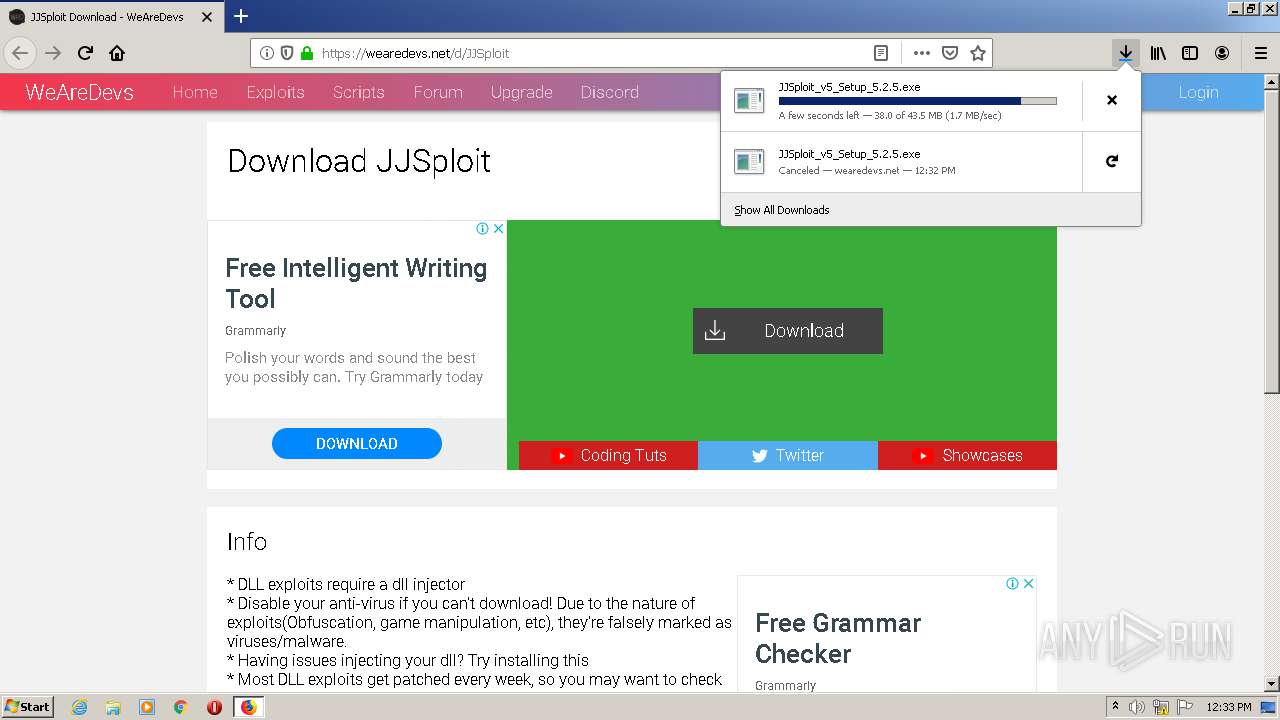Open the Coding Tuts YouTube link
1280x720 pixels.
click(x=608, y=455)
